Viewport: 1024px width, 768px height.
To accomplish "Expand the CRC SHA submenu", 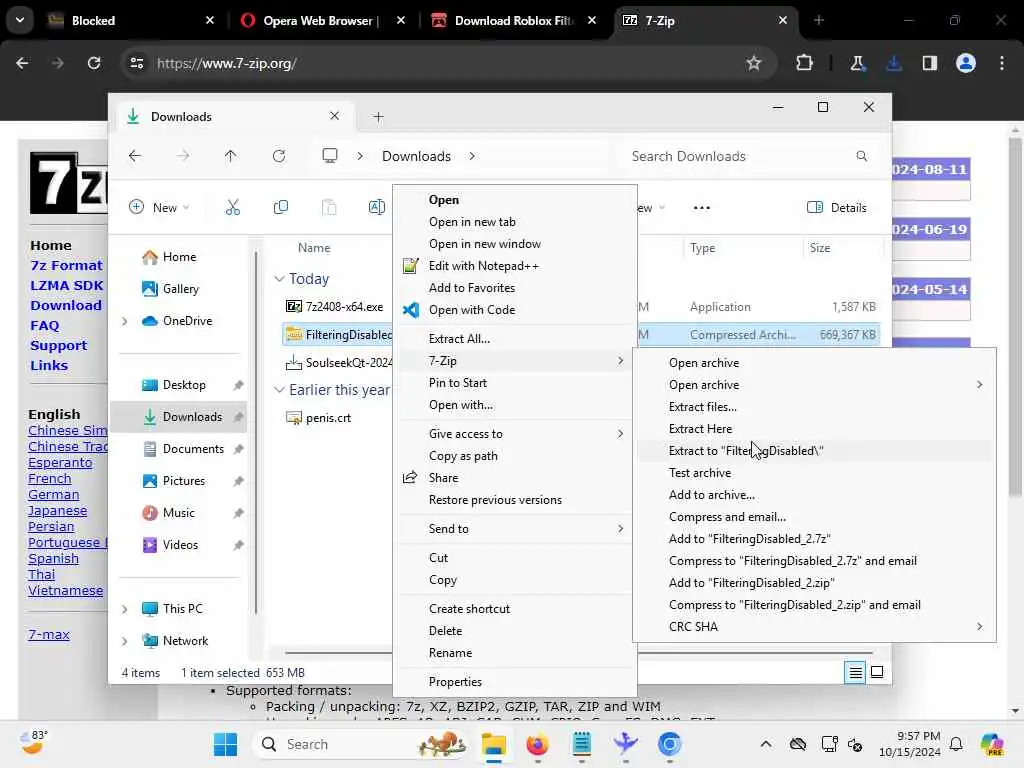I will [x=814, y=627].
